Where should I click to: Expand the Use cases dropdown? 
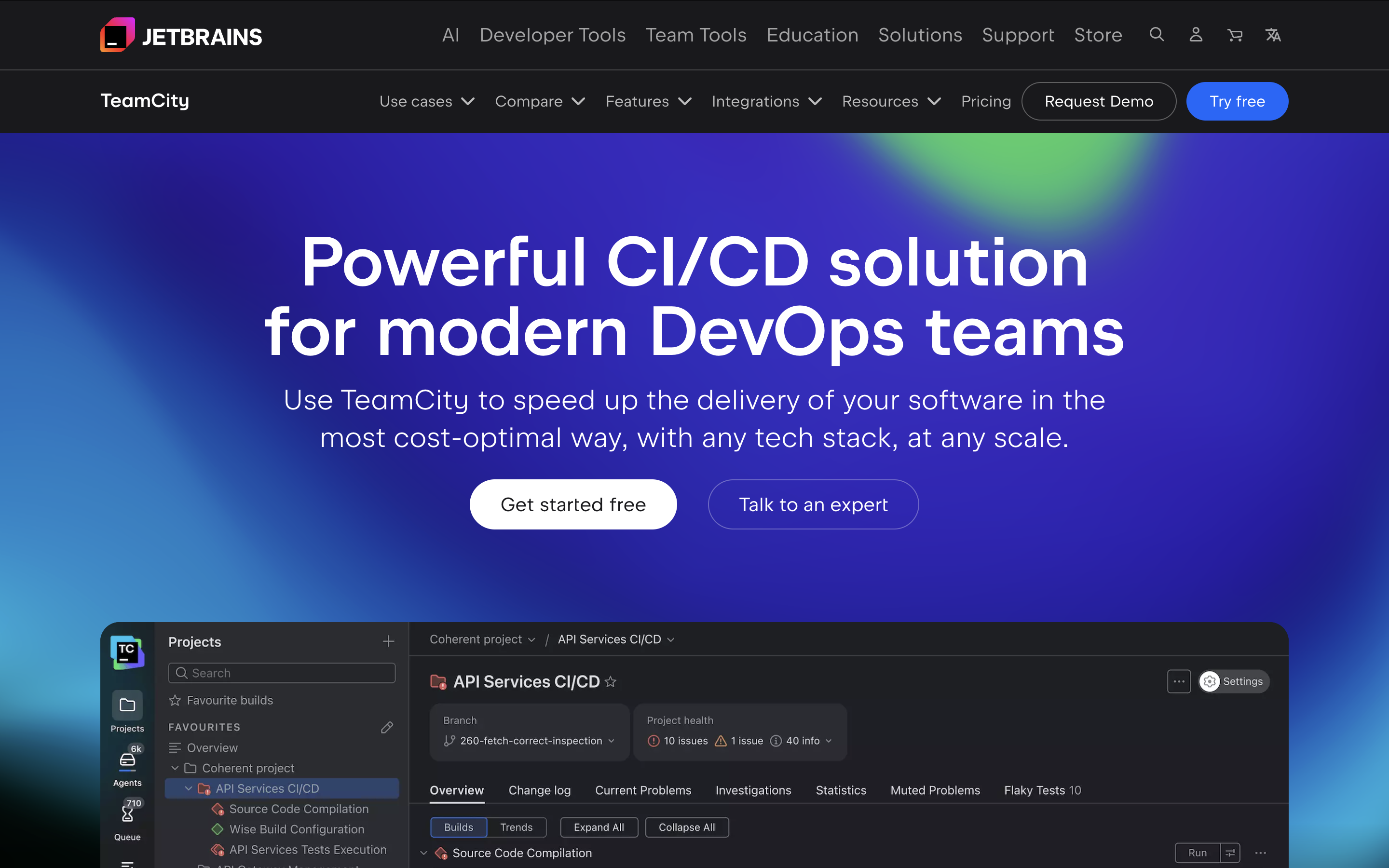tap(426, 102)
